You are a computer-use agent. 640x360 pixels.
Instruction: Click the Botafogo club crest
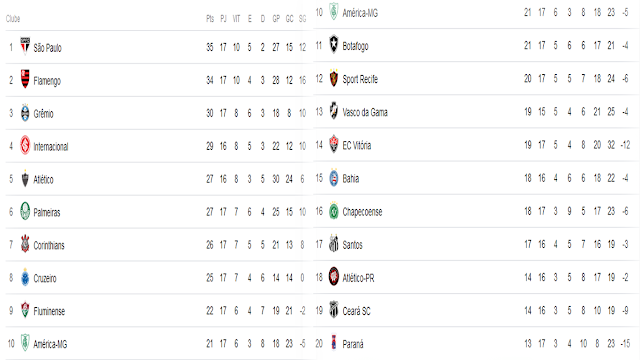[x=333, y=44]
